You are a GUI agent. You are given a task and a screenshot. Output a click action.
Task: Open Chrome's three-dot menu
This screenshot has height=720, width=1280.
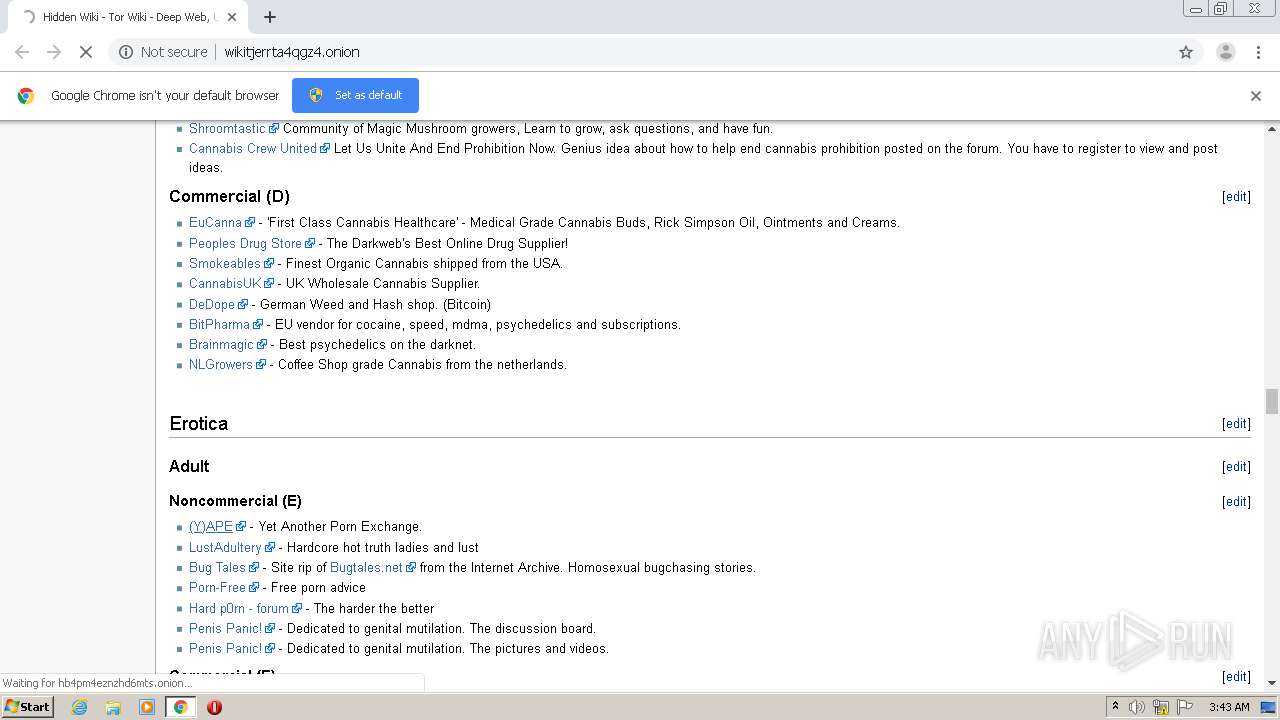click(1258, 52)
